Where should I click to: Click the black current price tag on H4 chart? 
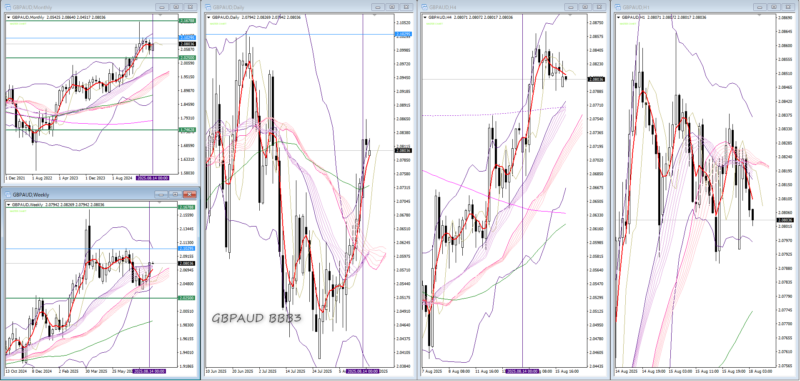(x=595, y=79)
